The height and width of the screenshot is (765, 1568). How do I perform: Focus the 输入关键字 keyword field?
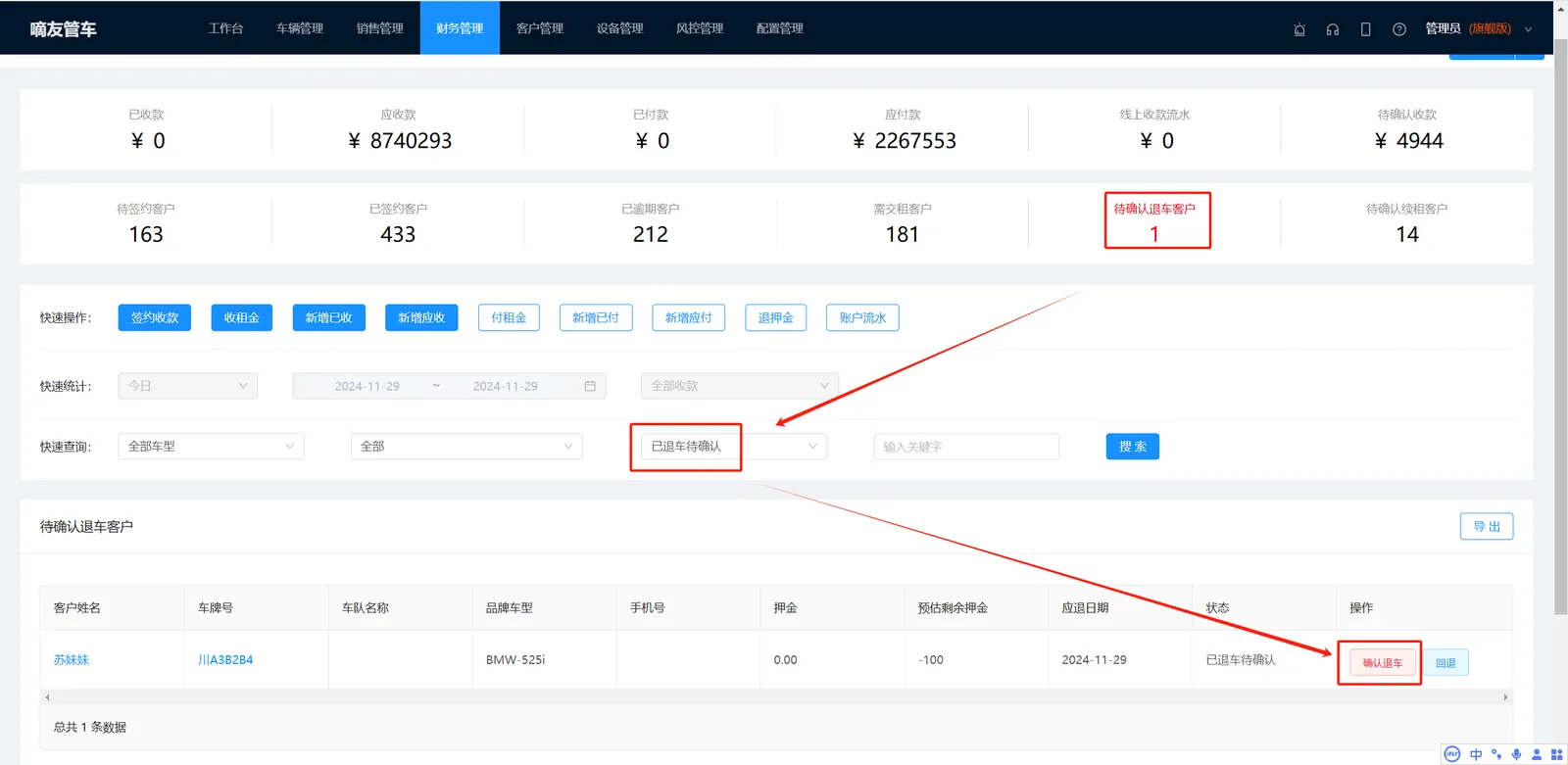point(966,447)
